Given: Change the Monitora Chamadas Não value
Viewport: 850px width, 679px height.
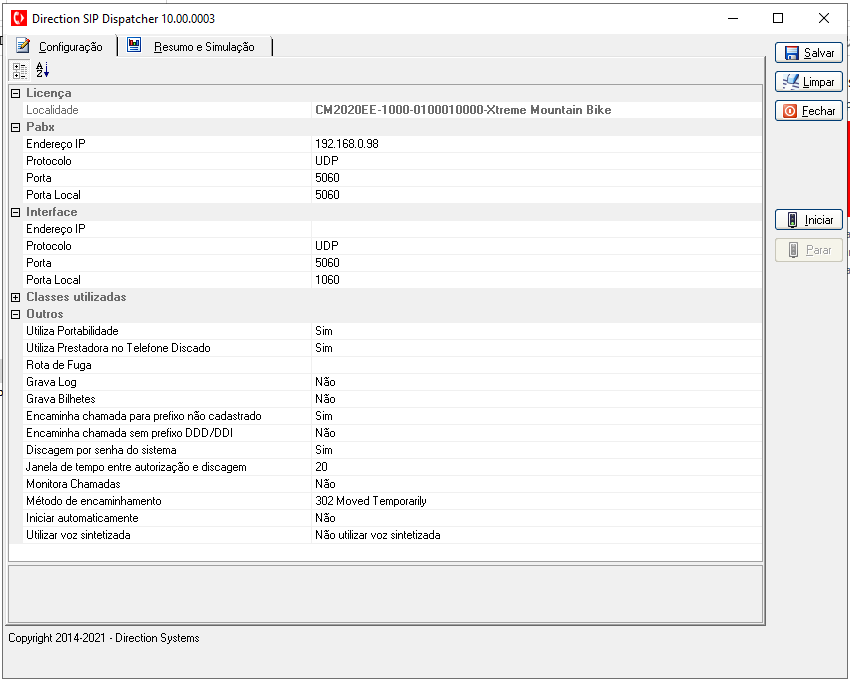Looking at the screenshot, I should (537, 484).
